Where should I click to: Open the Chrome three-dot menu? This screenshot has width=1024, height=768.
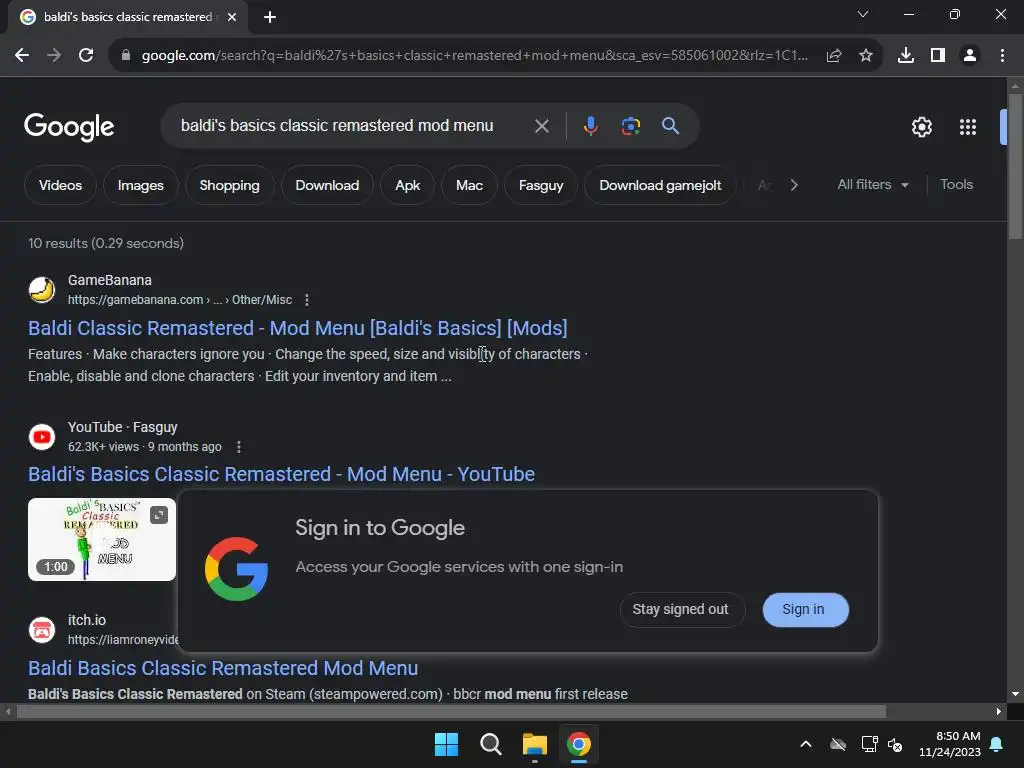click(1002, 56)
